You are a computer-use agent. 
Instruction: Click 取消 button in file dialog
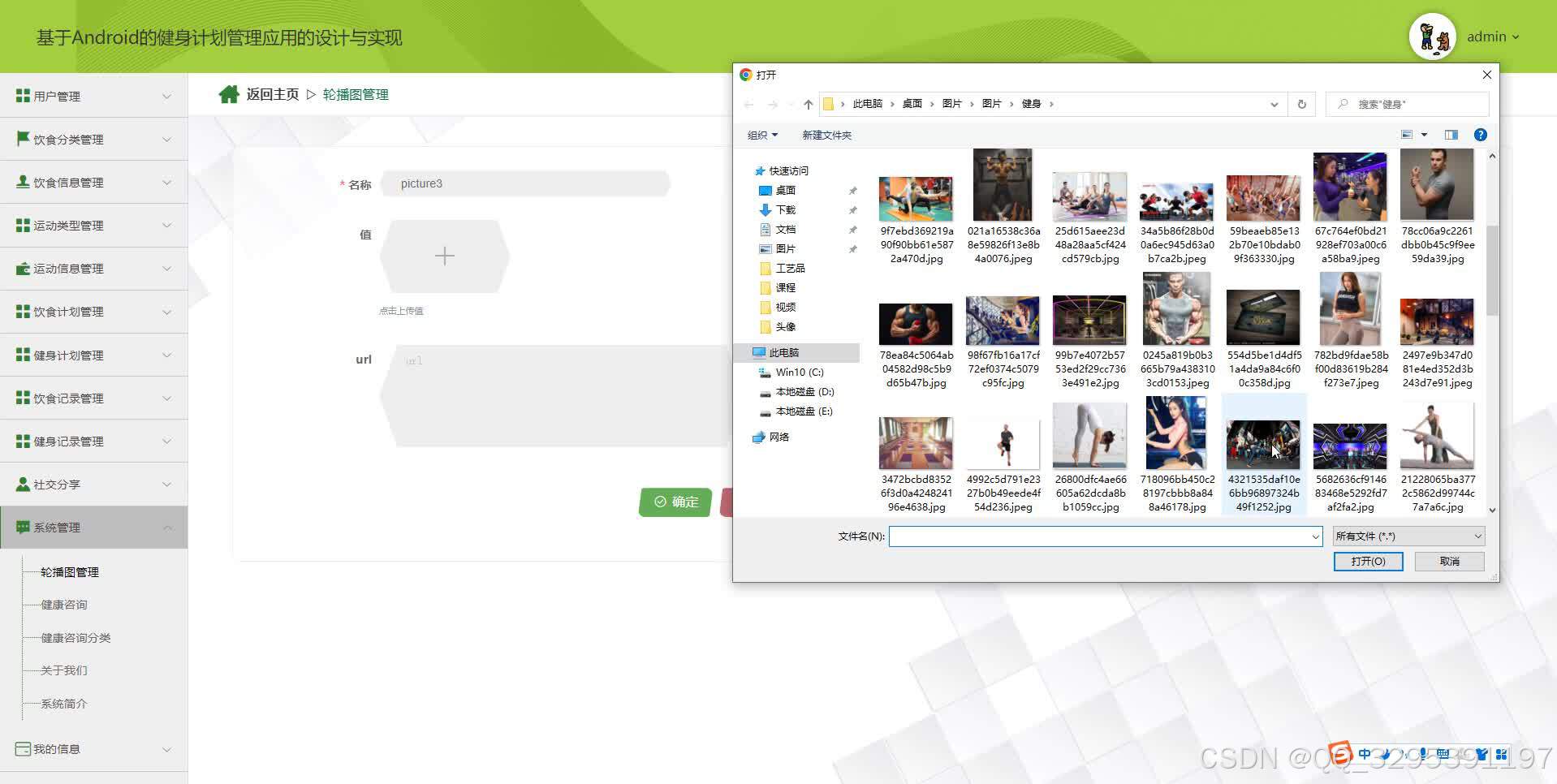click(x=1449, y=561)
